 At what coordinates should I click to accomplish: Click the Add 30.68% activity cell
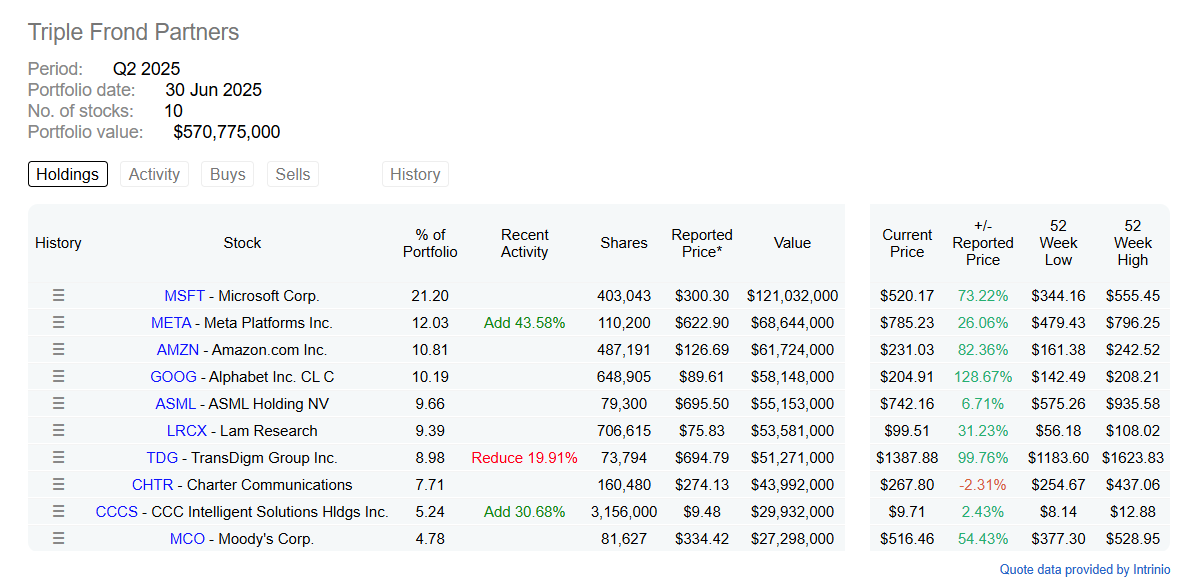click(x=525, y=513)
